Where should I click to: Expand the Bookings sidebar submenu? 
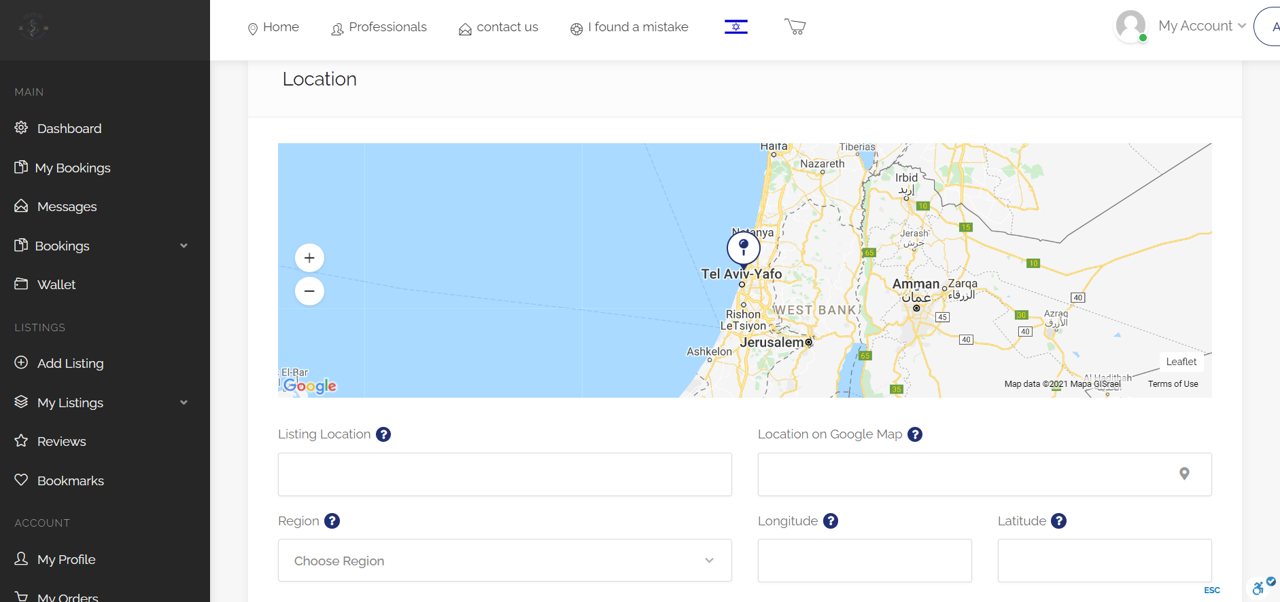coord(183,246)
